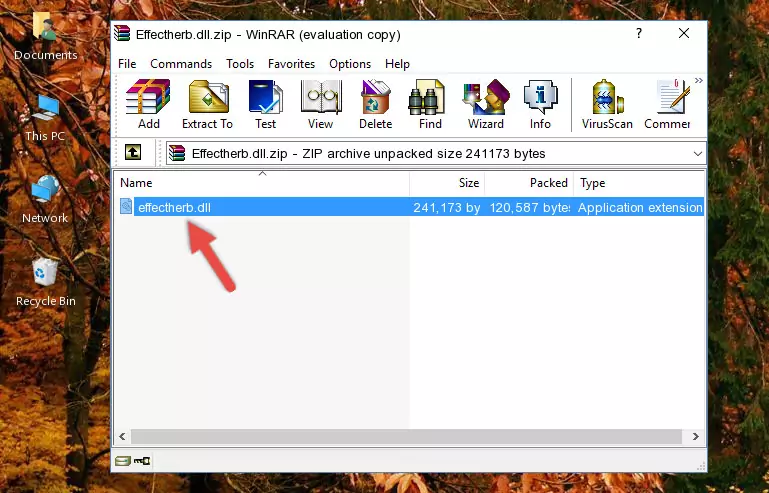
Task: Open the Options menu
Action: coord(350,64)
